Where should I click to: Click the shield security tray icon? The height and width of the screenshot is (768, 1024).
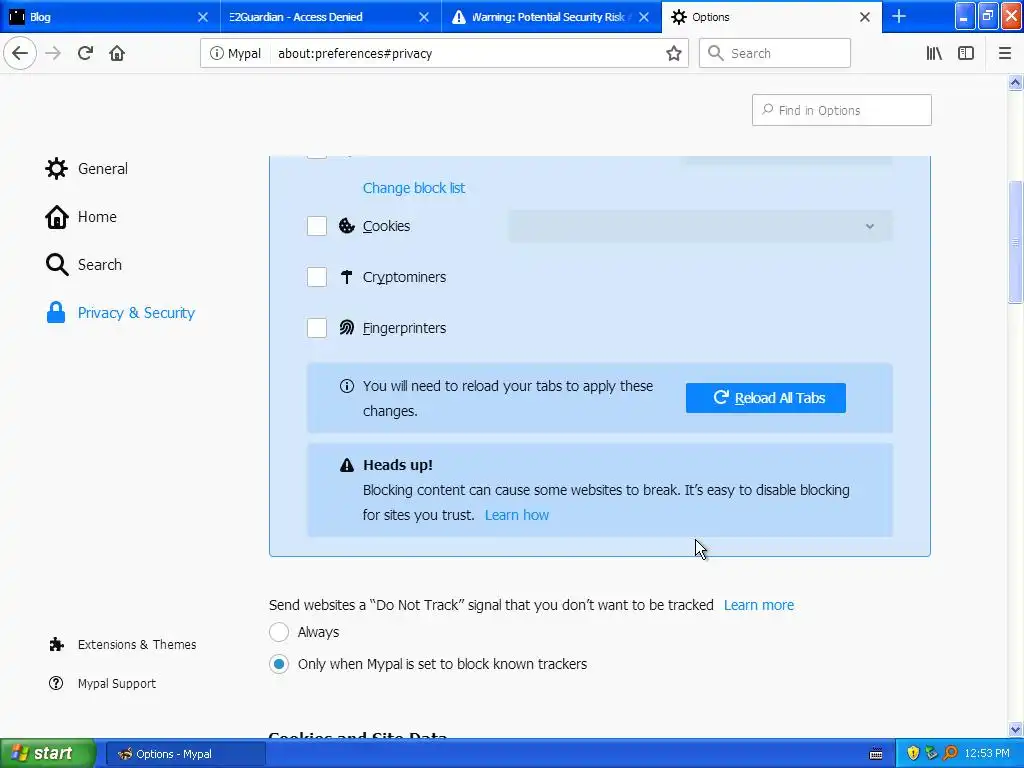point(913,753)
